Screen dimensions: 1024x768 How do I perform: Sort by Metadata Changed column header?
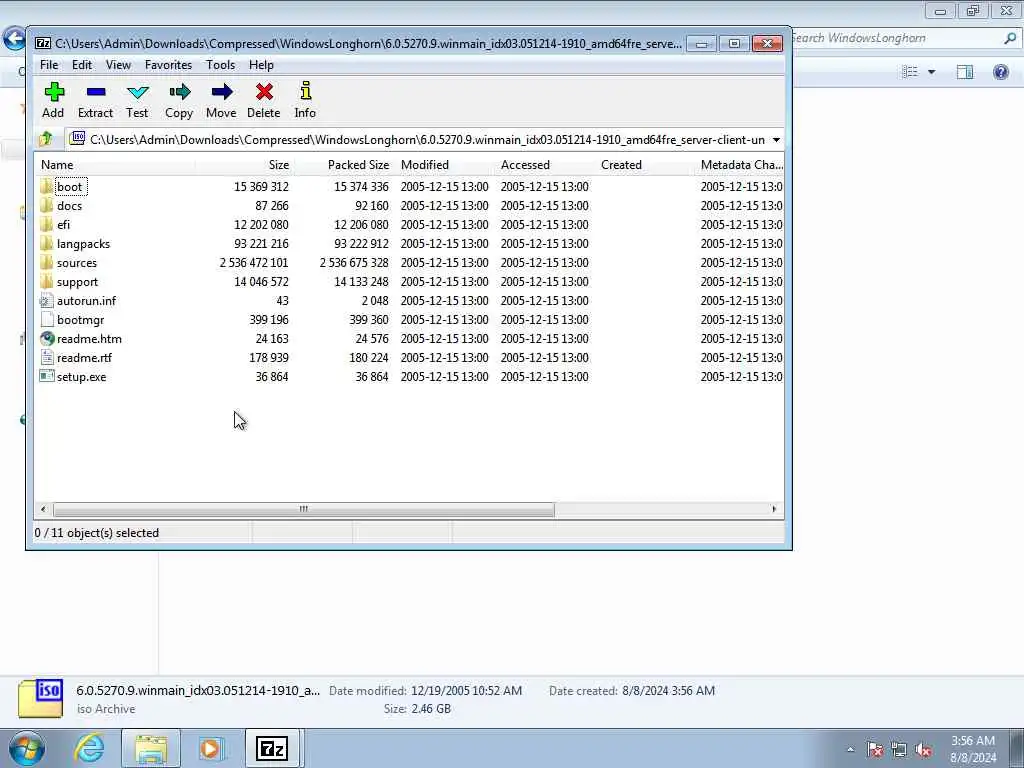(x=740, y=165)
